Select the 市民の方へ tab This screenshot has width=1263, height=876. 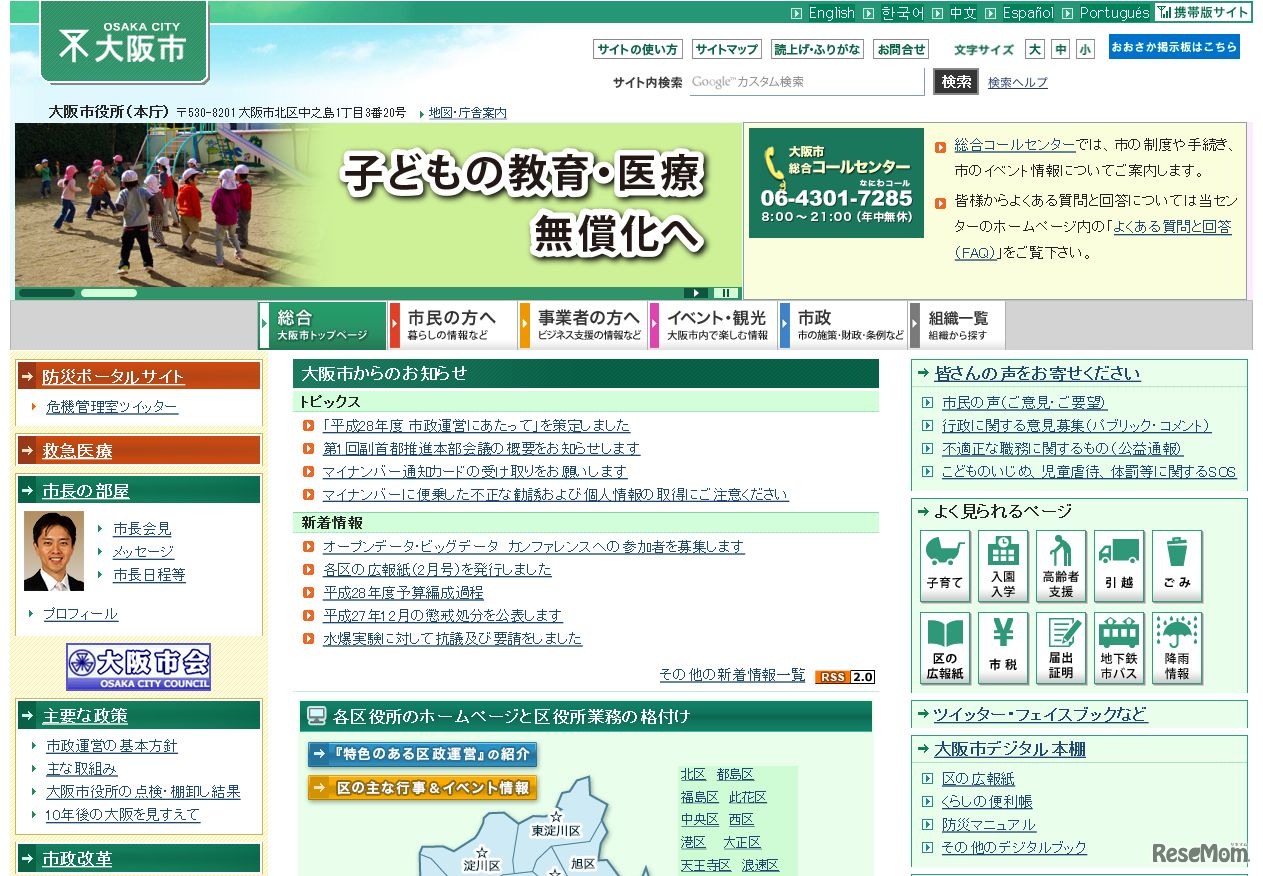pyautogui.click(x=453, y=325)
